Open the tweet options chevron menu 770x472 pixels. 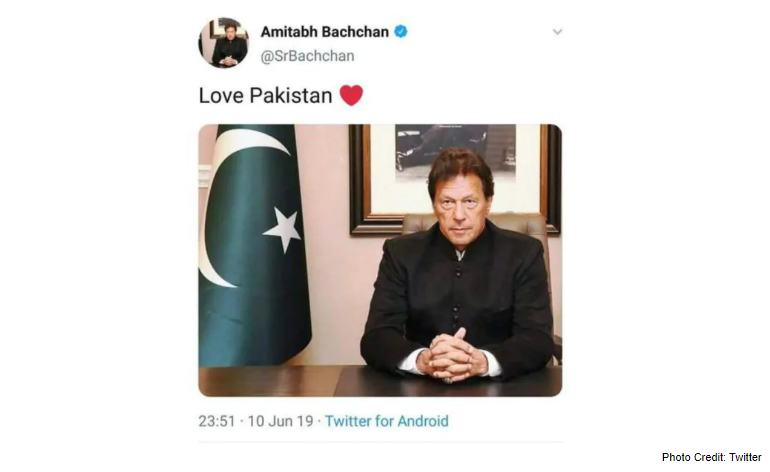[557, 32]
